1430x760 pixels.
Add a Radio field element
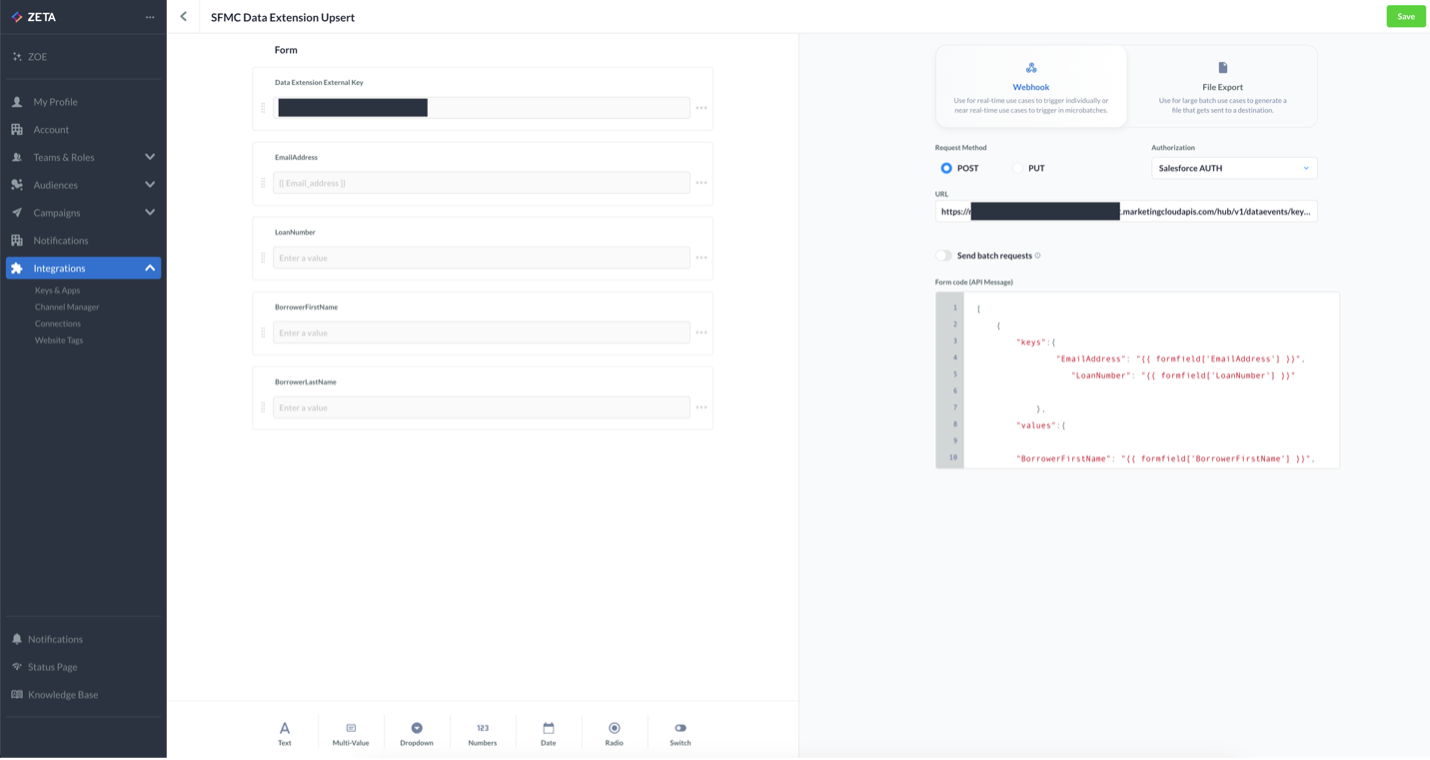coord(614,733)
